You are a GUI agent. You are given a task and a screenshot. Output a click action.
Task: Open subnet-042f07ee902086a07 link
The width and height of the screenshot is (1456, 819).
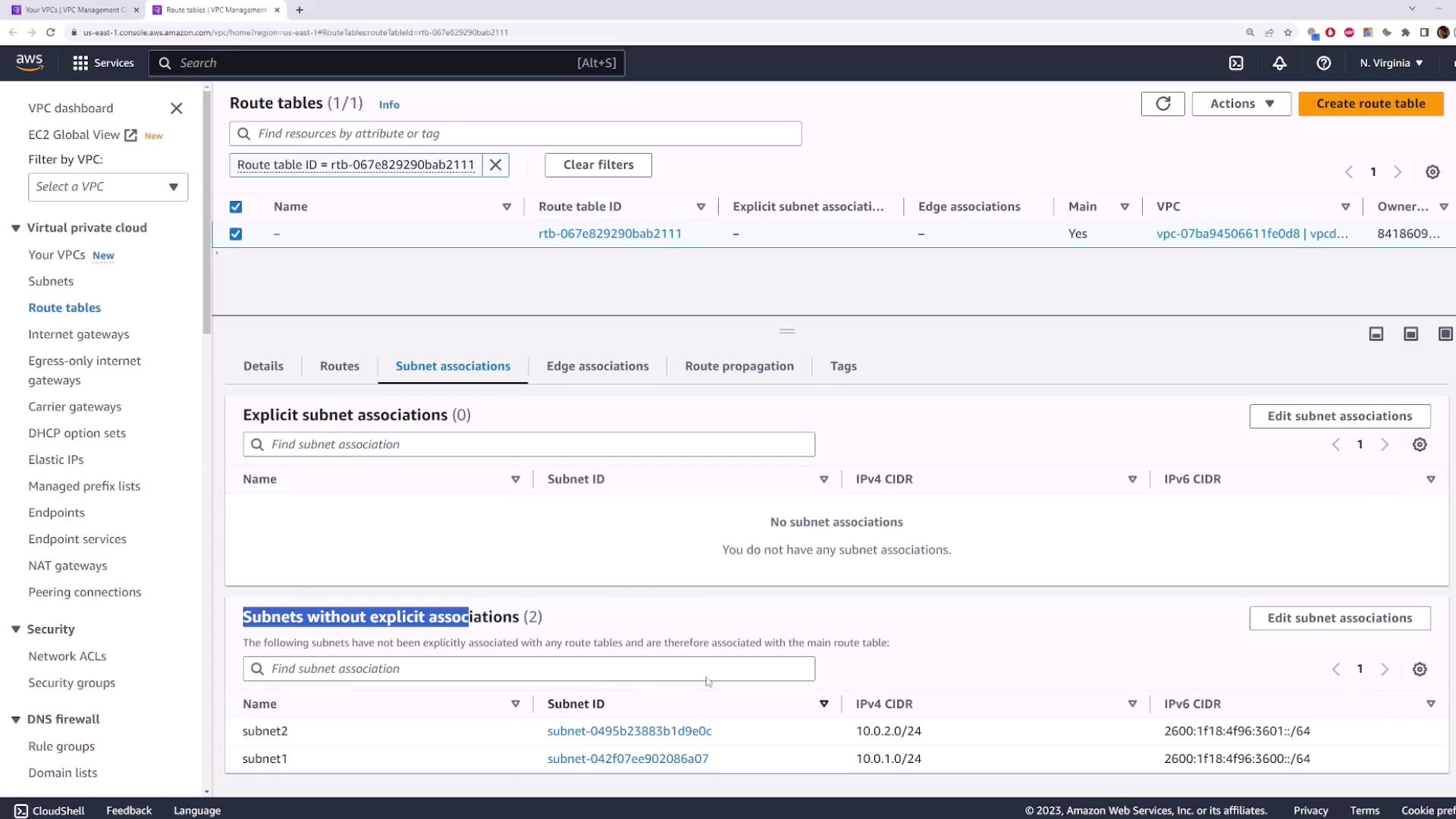point(628,759)
